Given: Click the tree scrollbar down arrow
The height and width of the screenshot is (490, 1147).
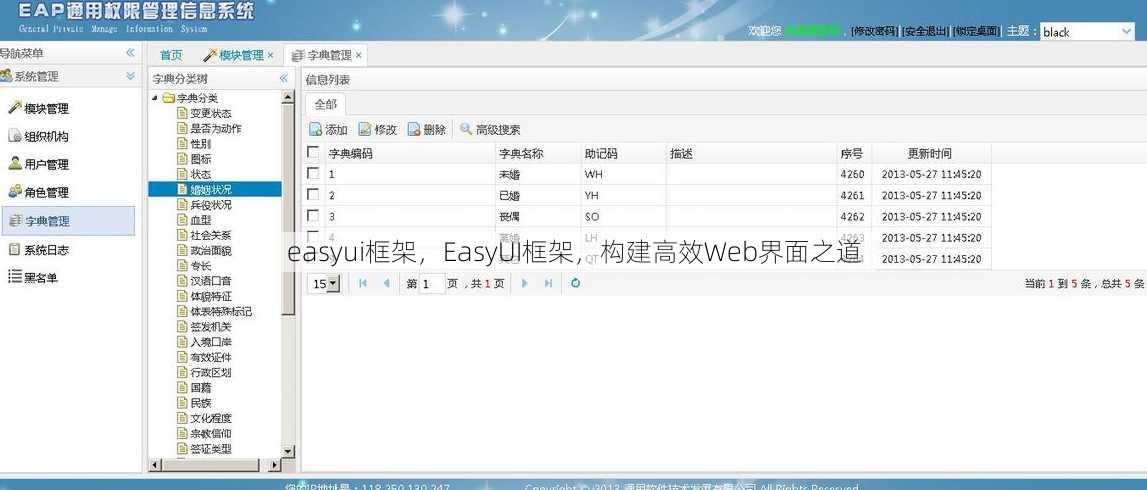Looking at the screenshot, I should point(287,452).
